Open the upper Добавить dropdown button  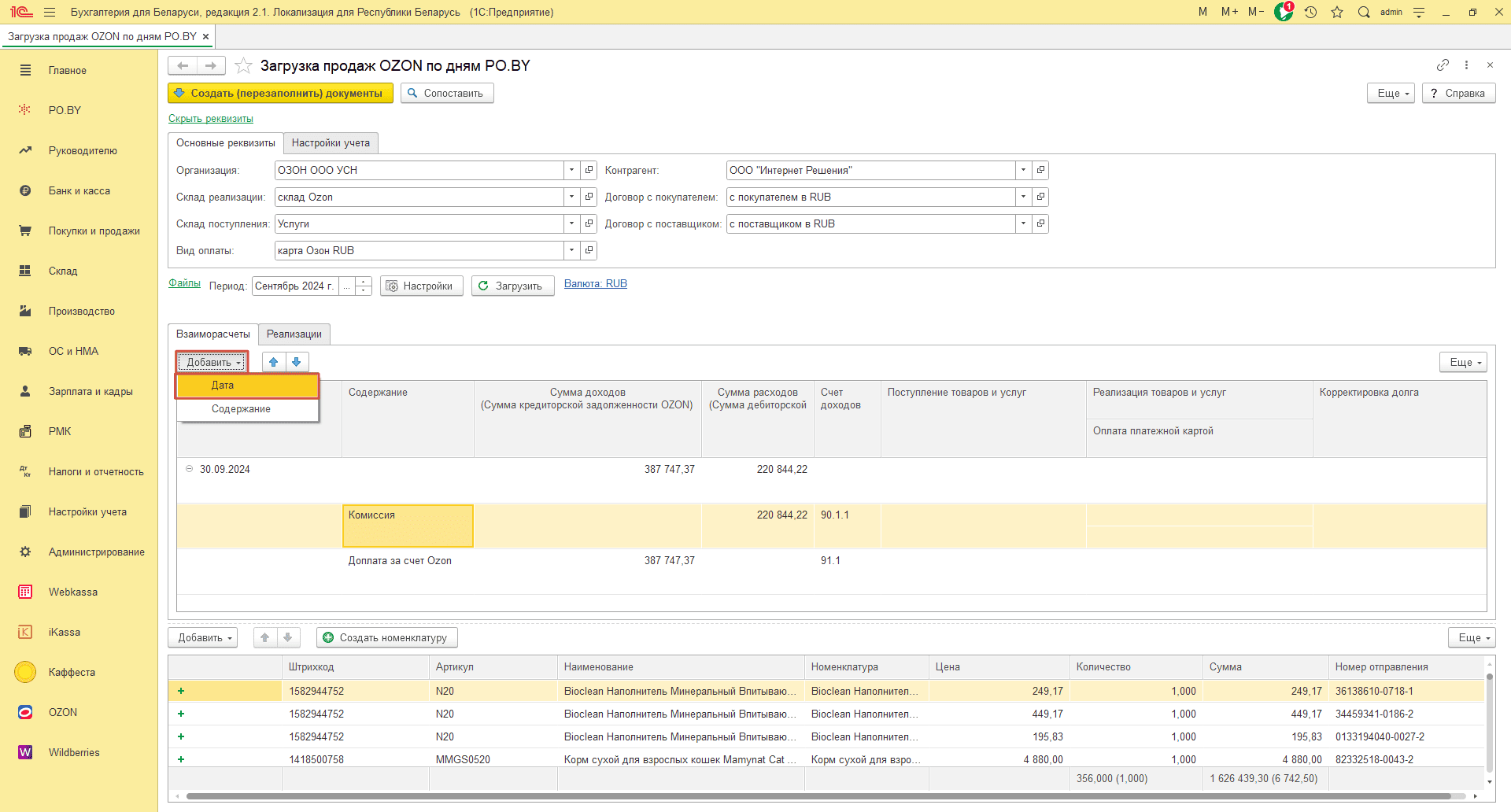(212, 362)
